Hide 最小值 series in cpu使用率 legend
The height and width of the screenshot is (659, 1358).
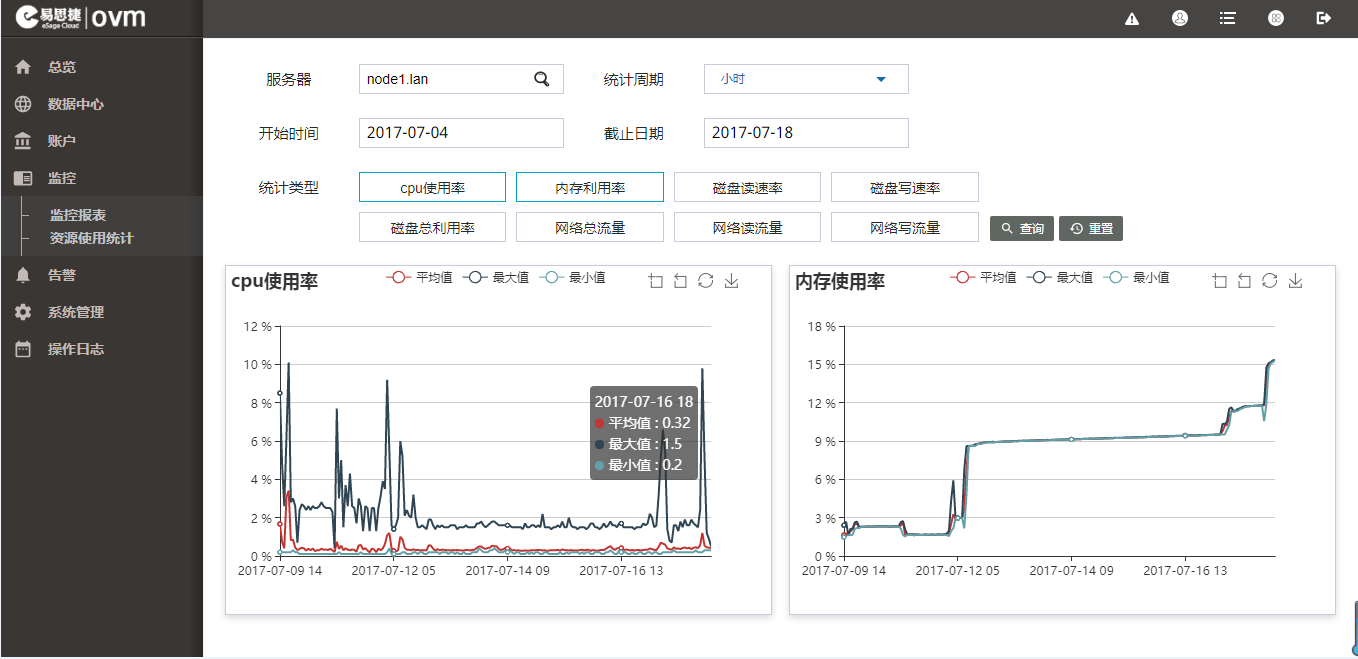click(x=572, y=278)
